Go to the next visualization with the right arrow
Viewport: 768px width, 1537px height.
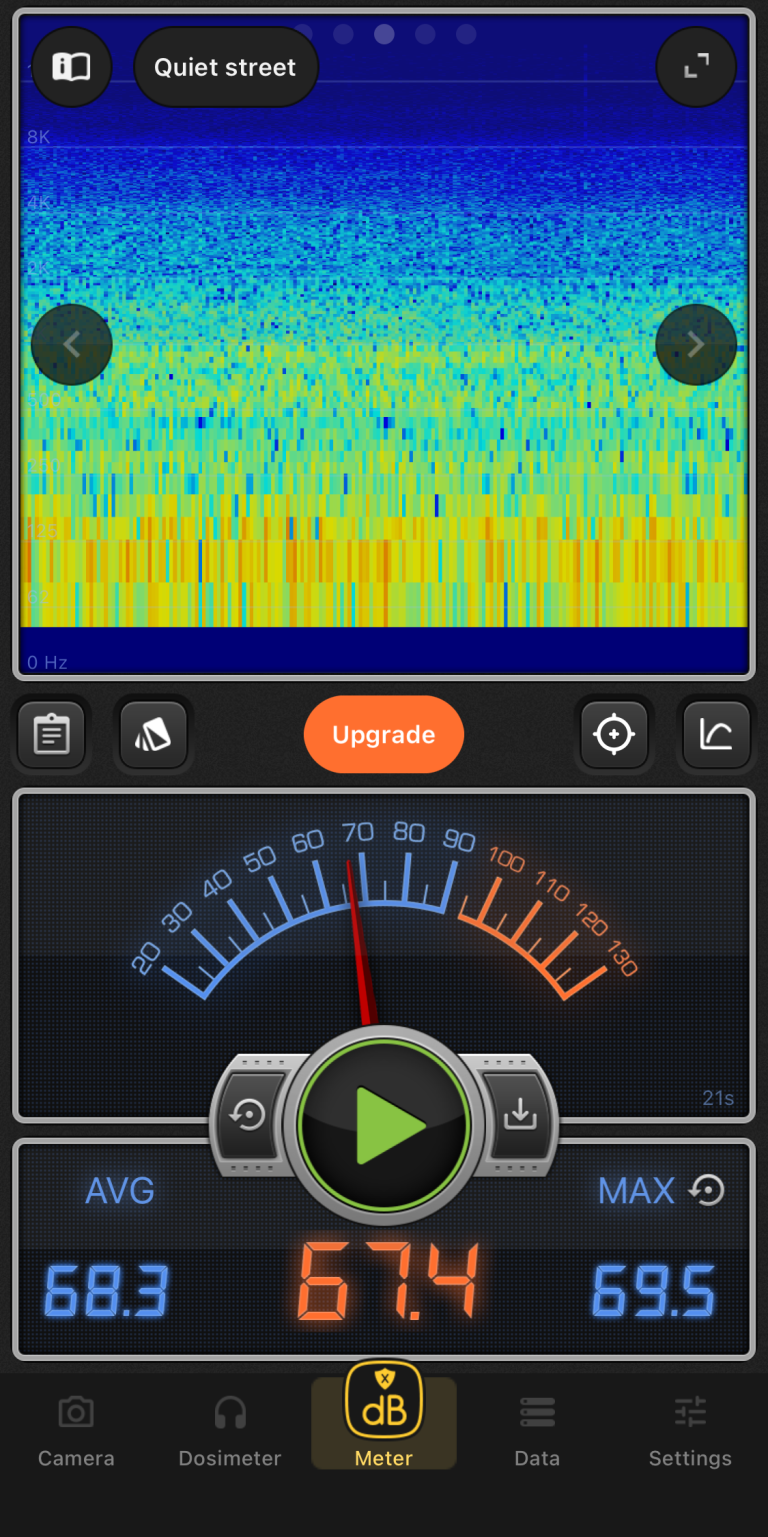click(x=696, y=345)
